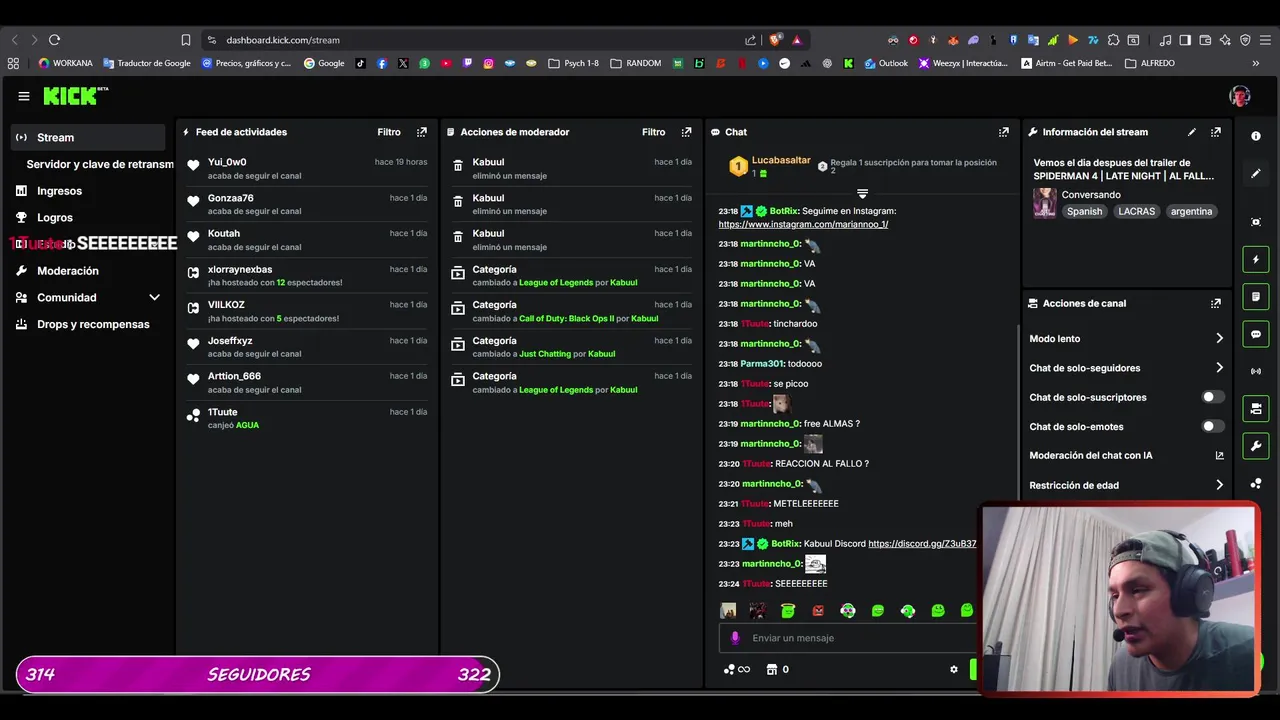Toggle the wrench stream info sidebar icon

pyautogui.click(x=1256, y=445)
